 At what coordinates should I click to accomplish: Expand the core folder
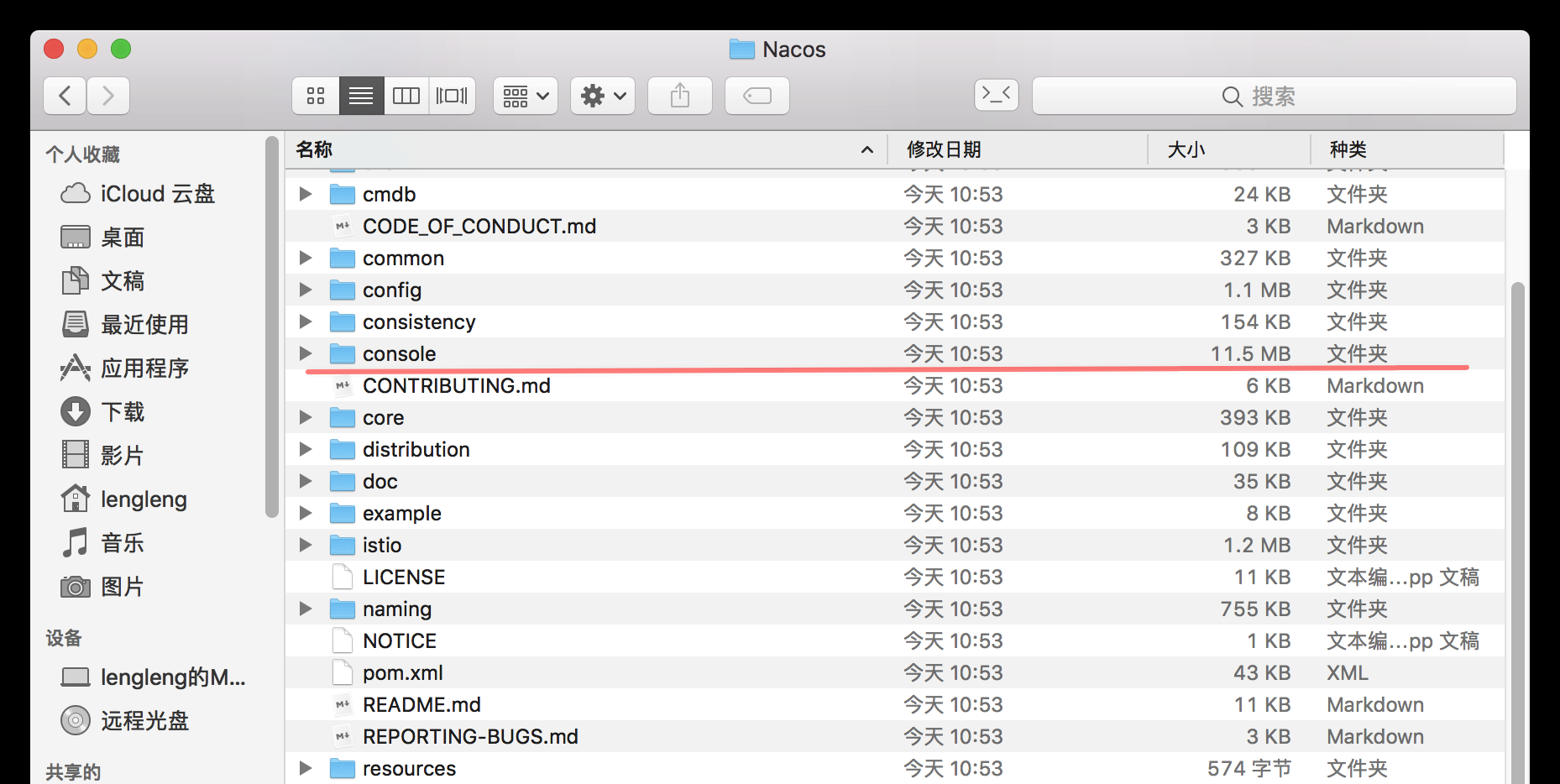pos(306,417)
